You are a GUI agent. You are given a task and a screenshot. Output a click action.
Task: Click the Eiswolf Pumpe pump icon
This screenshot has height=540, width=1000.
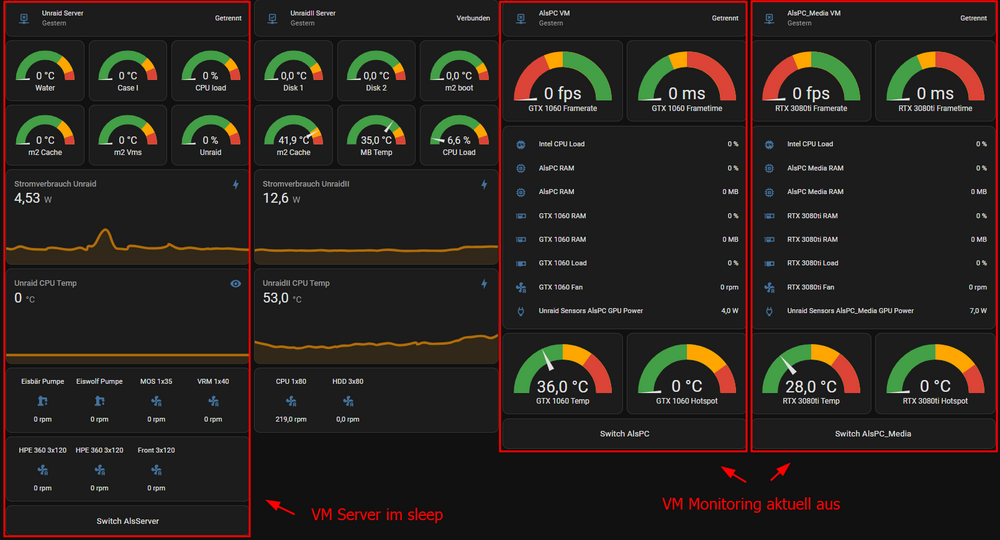99,401
